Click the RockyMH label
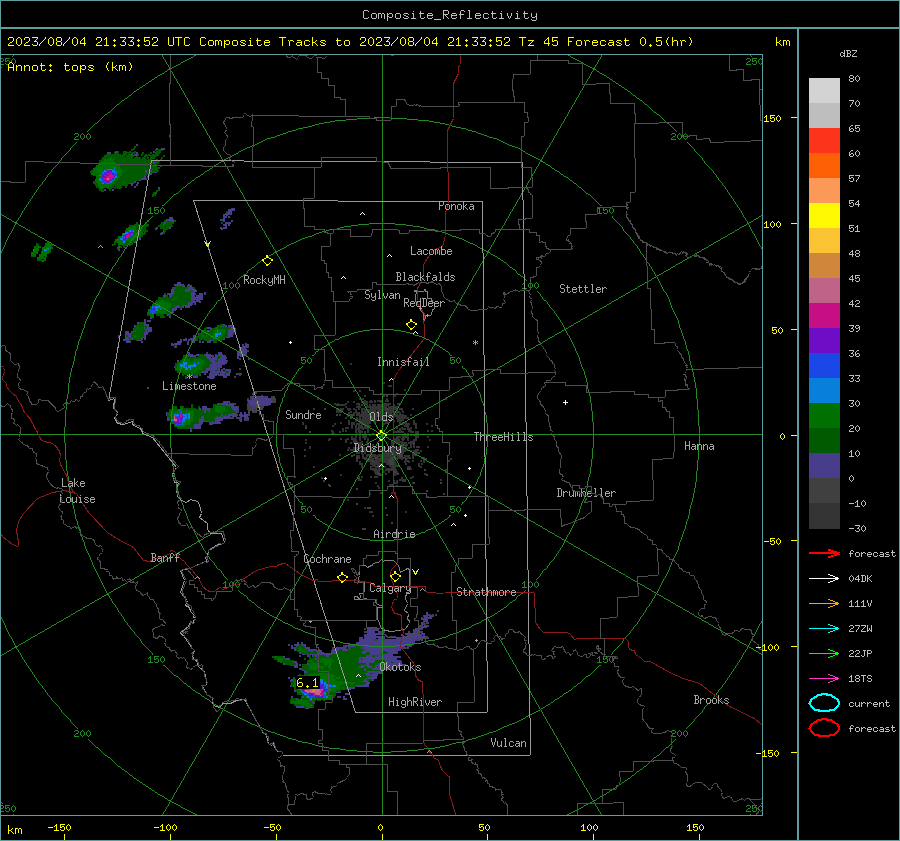Image resolution: width=900 pixels, height=841 pixels. click(x=264, y=280)
